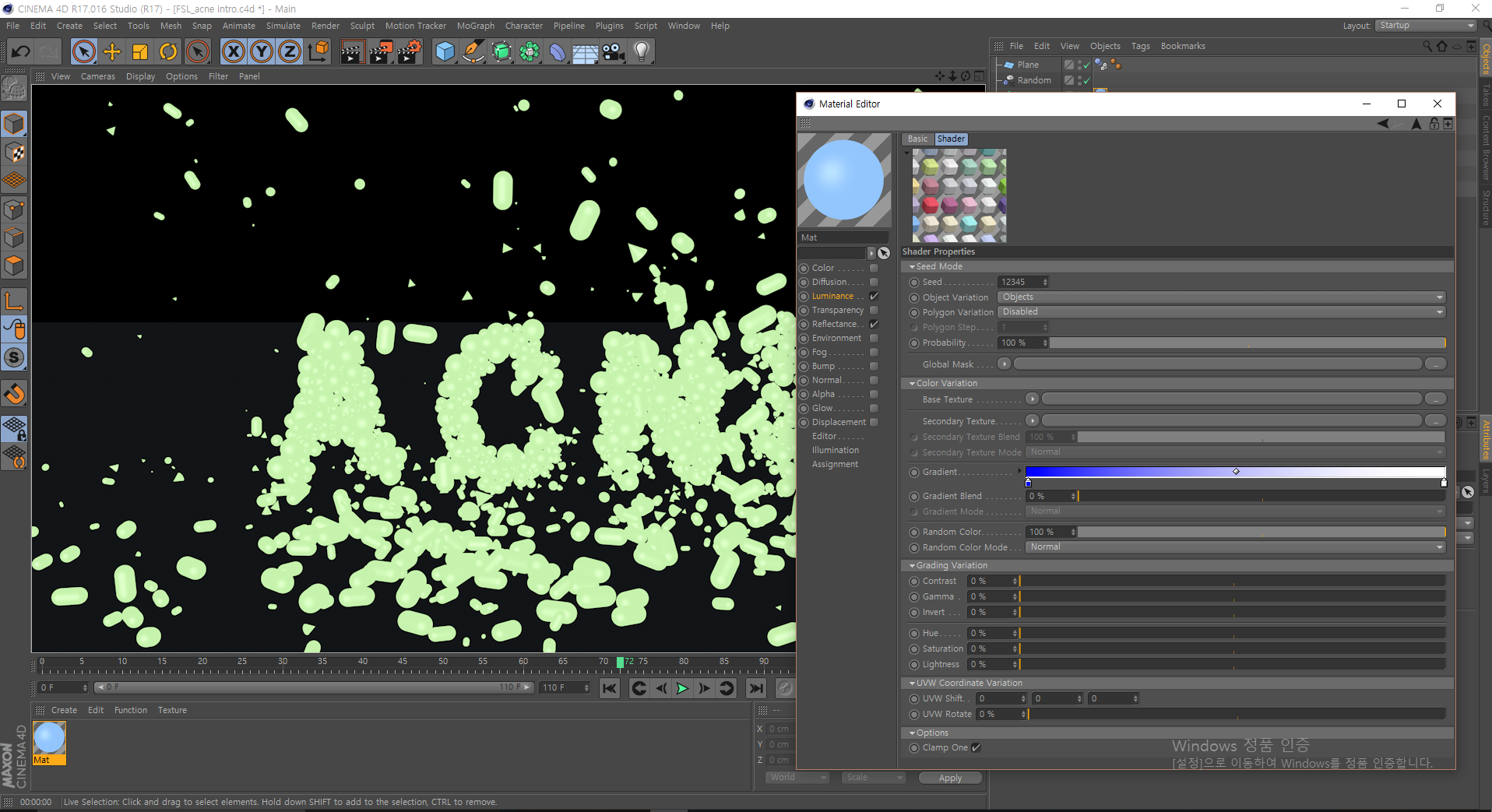Viewport: 1492px width, 812px height.
Task: Toggle Y axis lock
Action: [262, 52]
